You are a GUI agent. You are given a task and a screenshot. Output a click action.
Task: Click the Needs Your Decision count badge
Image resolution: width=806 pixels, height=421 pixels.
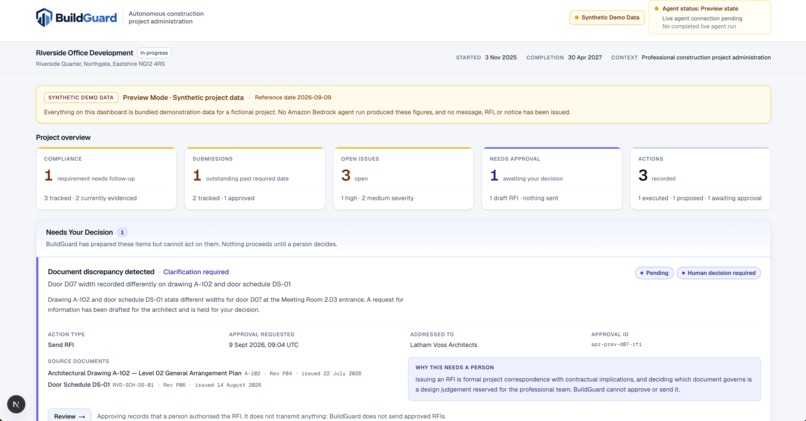click(x=122, y=232)
